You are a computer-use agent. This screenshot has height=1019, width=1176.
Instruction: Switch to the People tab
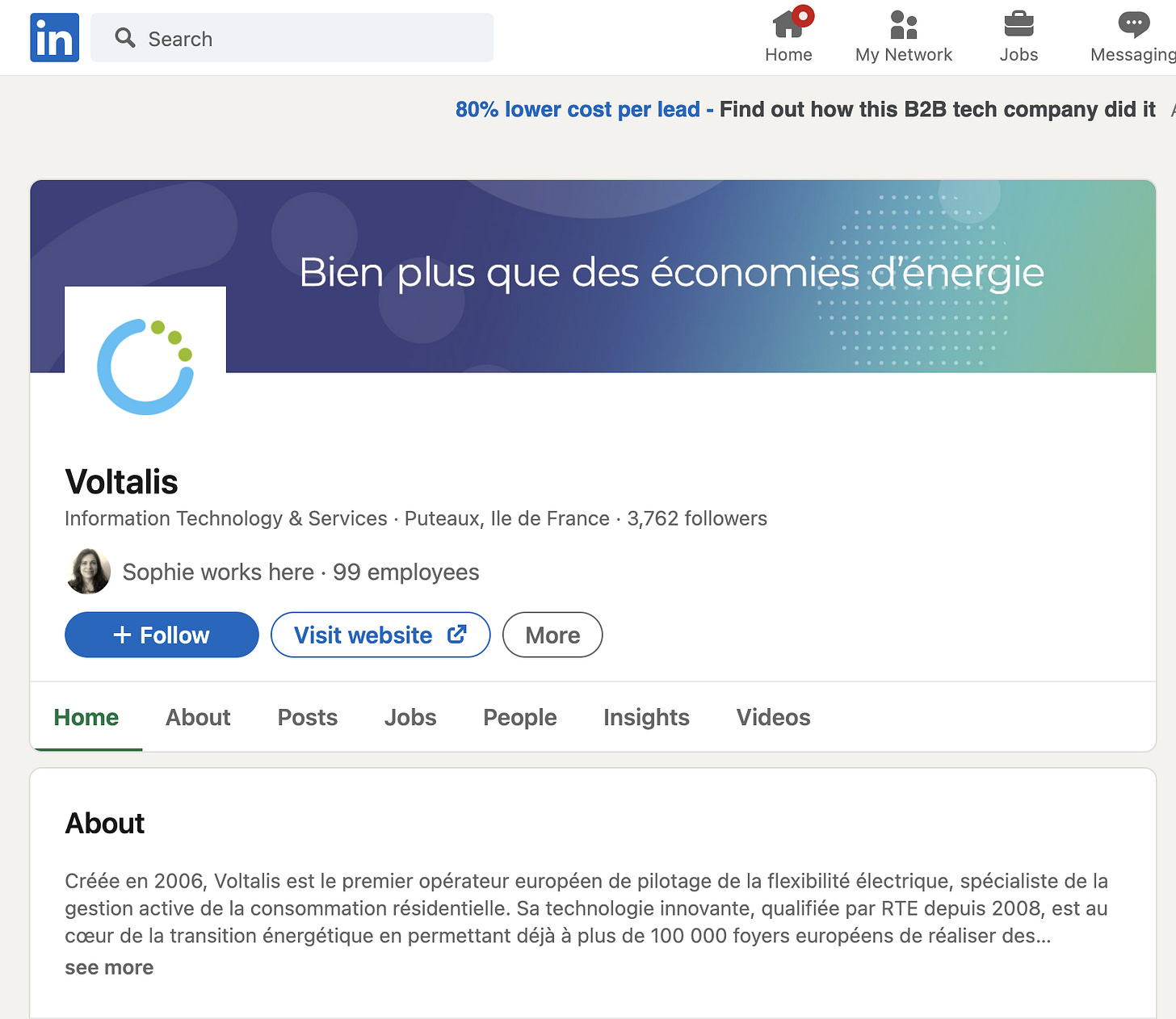pos(519,717)
